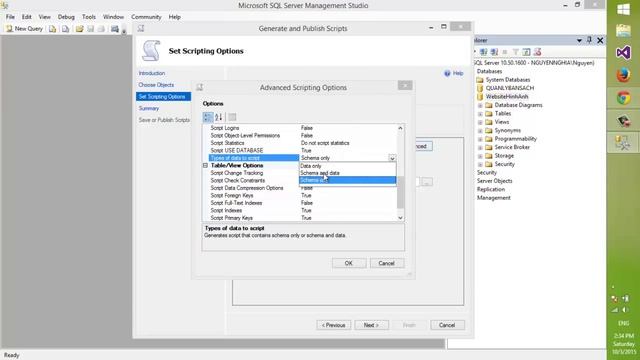Click the Alphabetical sort icon in Options
This screenshot has height=360, width=640.
point(219,117)
